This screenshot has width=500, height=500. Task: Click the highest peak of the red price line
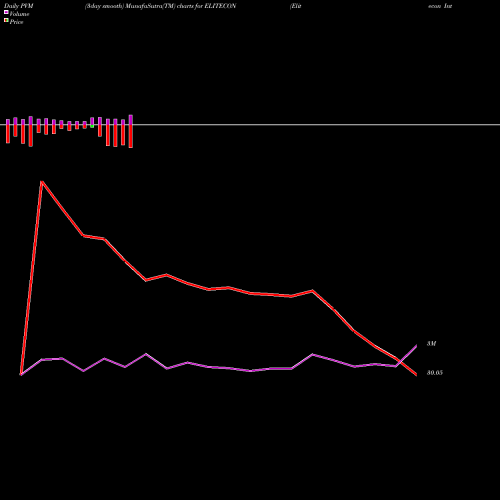pyautogui.click(x=42, y=182)
